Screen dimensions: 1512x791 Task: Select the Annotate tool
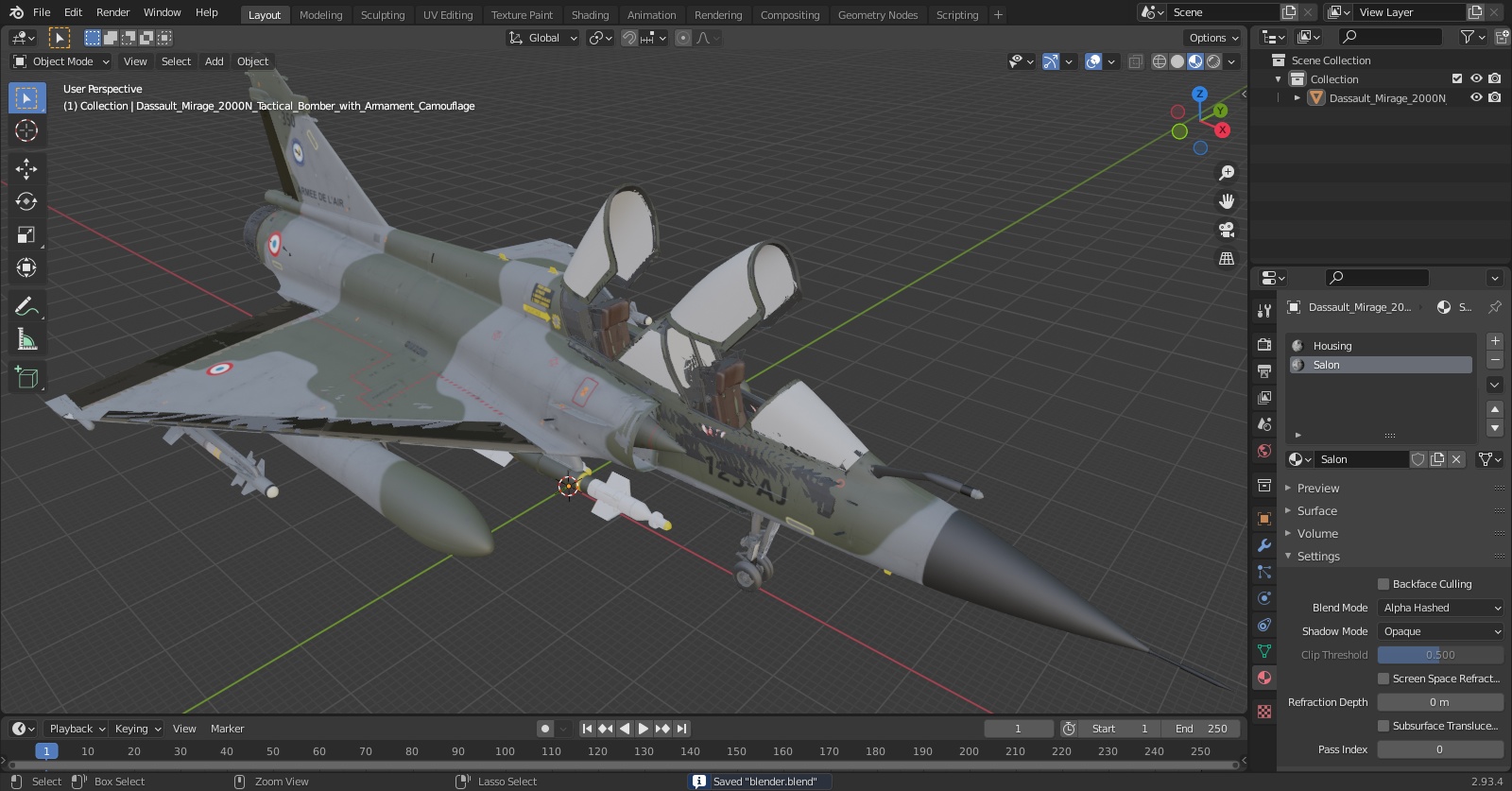click(26, 306)
